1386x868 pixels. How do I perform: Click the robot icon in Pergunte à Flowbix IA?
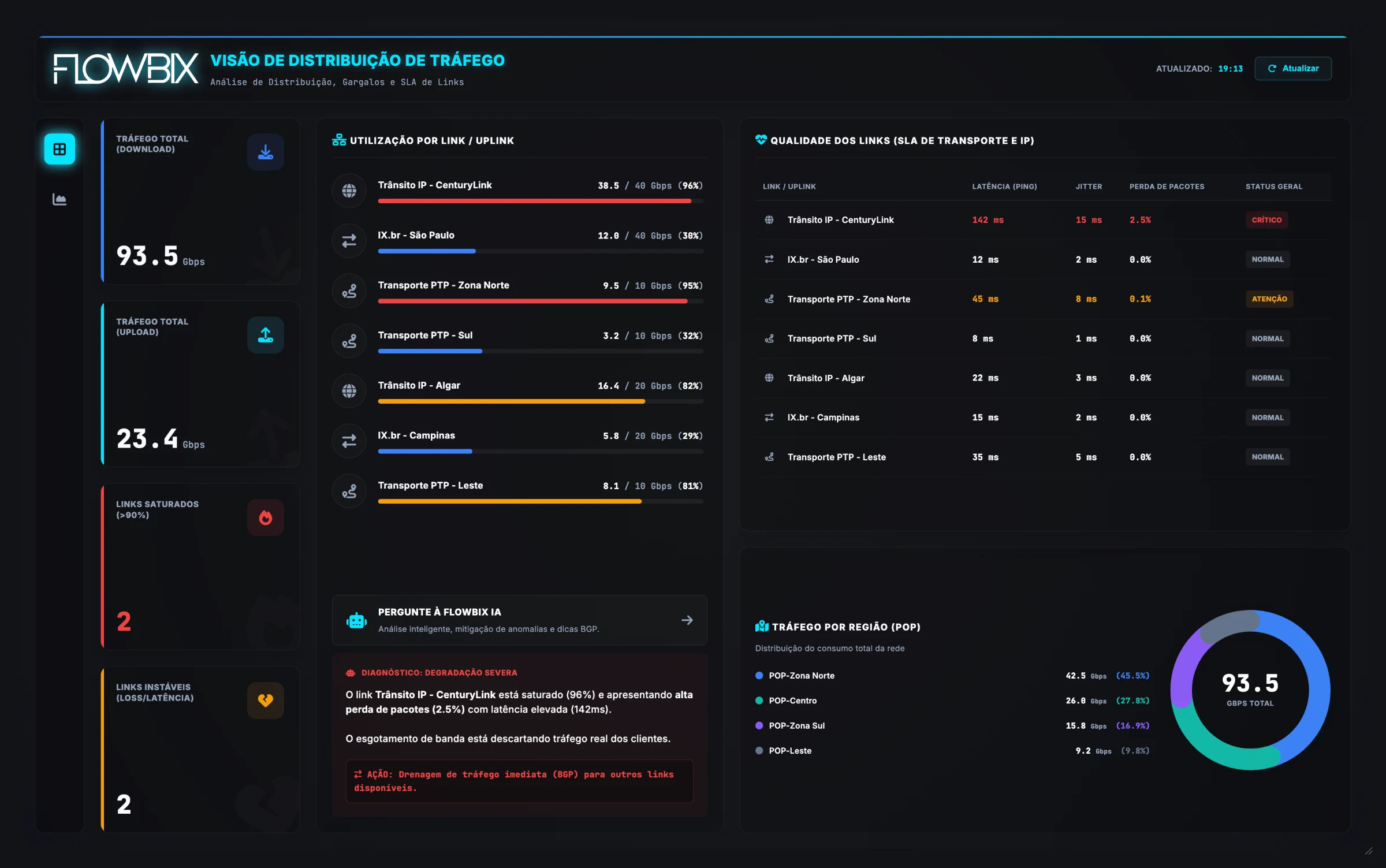tap(356, 620)
